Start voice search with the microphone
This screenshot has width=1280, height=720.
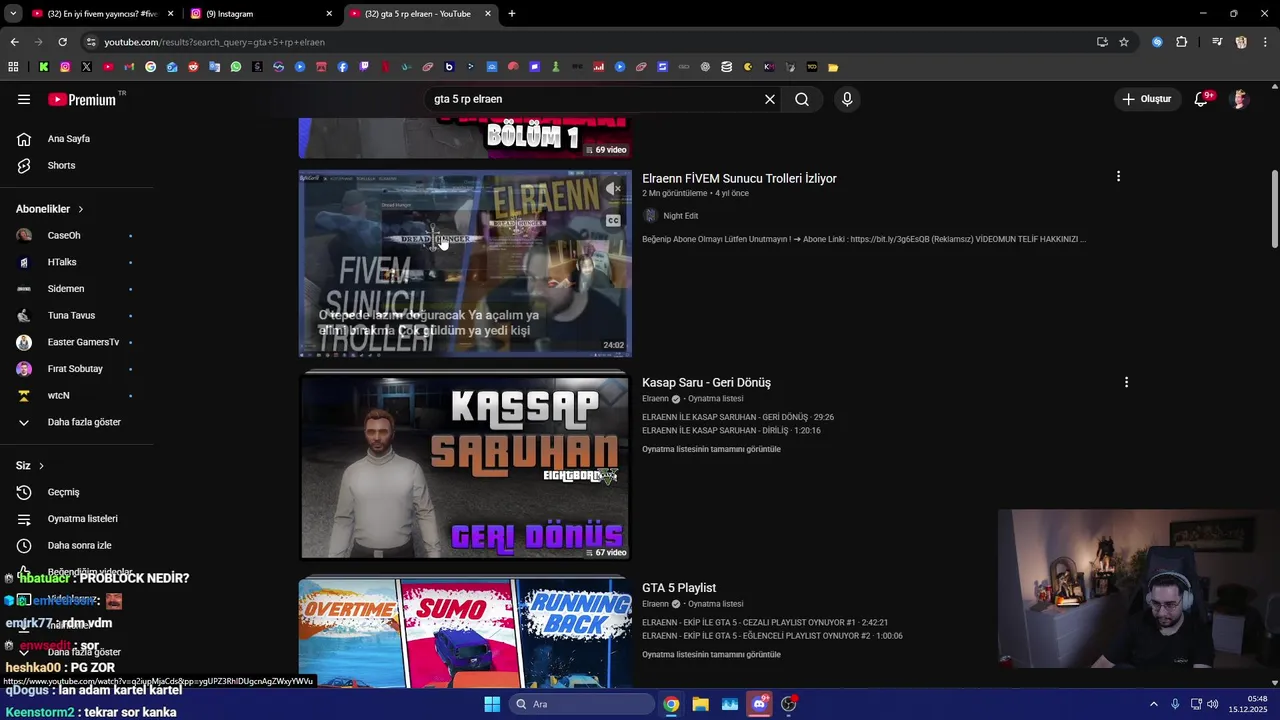tap(847, 99)
